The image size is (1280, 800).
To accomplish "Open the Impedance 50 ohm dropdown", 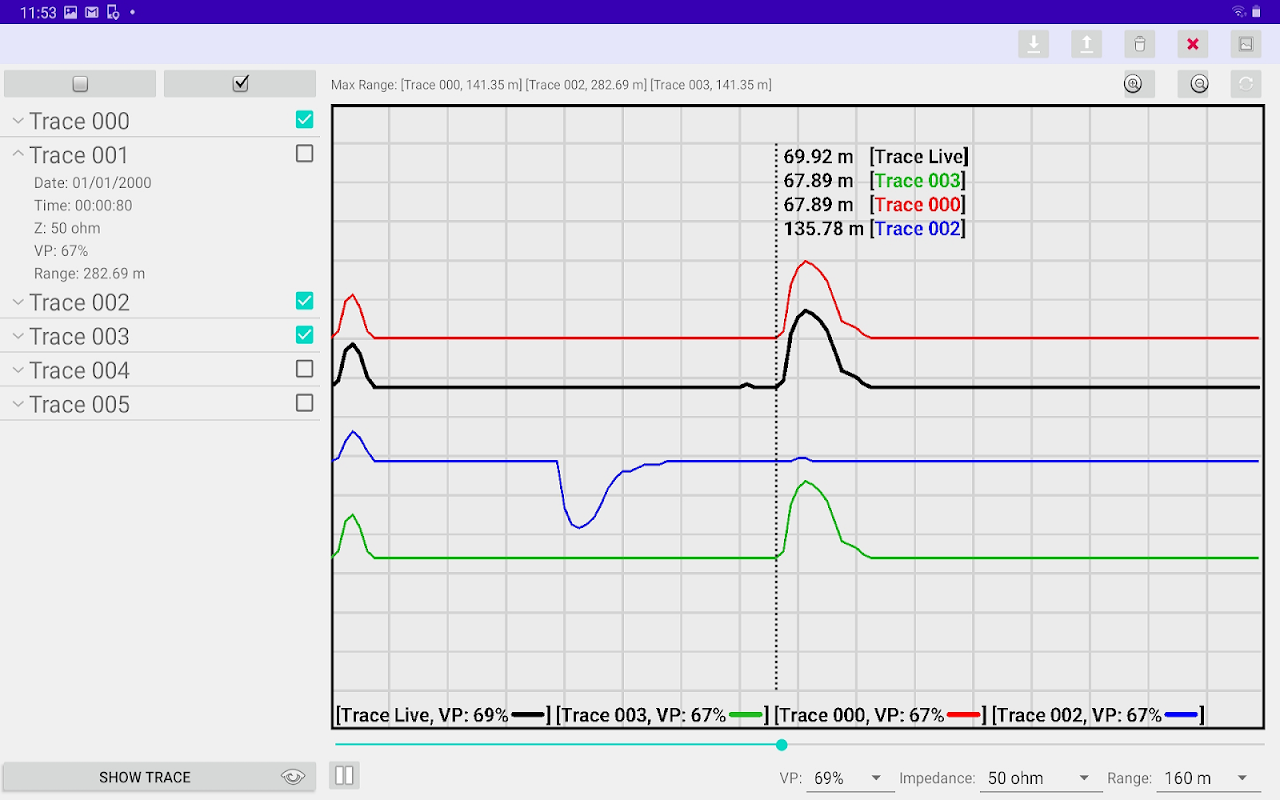I will (1039, 778).
